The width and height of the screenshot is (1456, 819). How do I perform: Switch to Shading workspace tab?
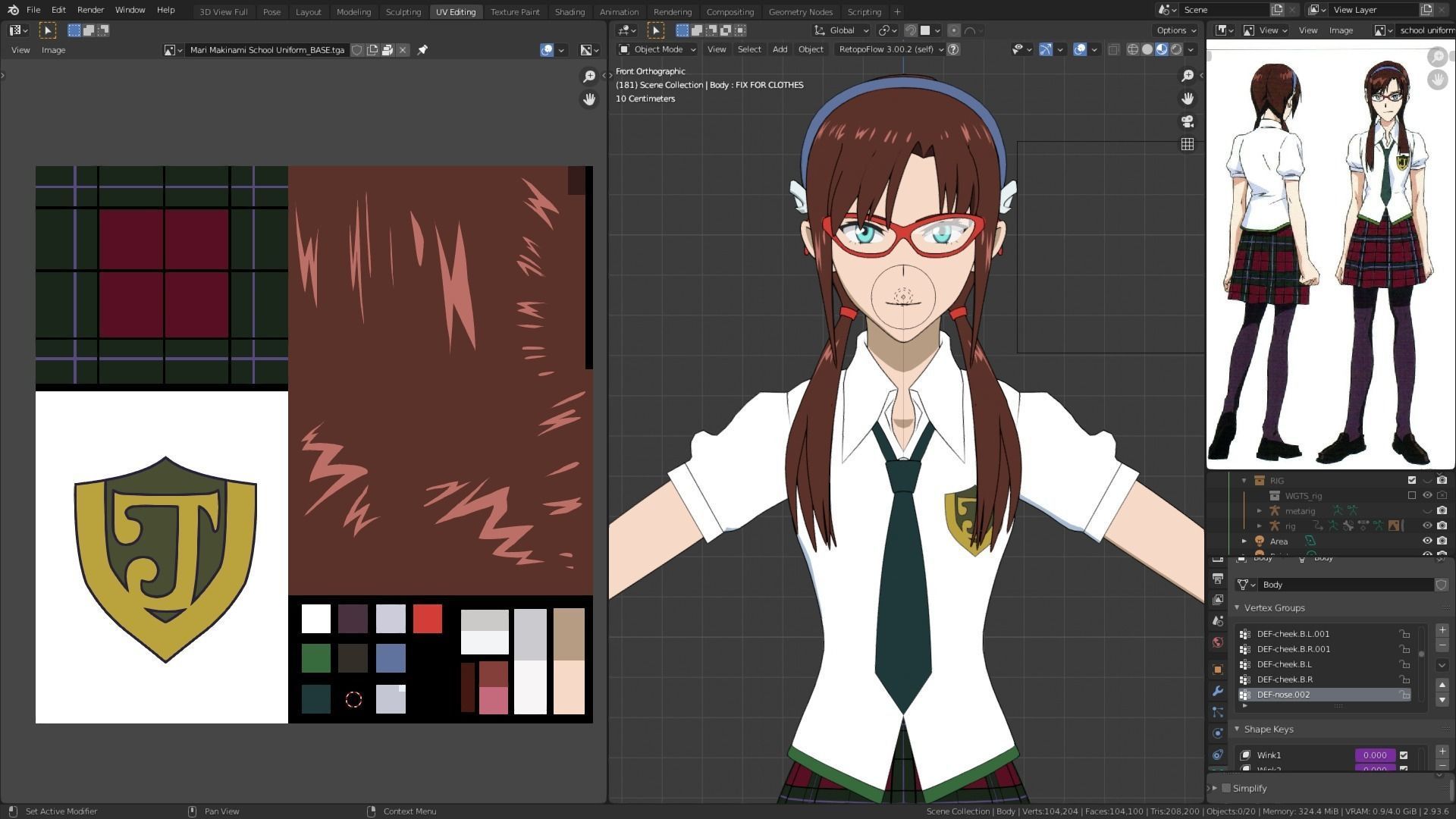pyautogui.click(x=570, y=11)
